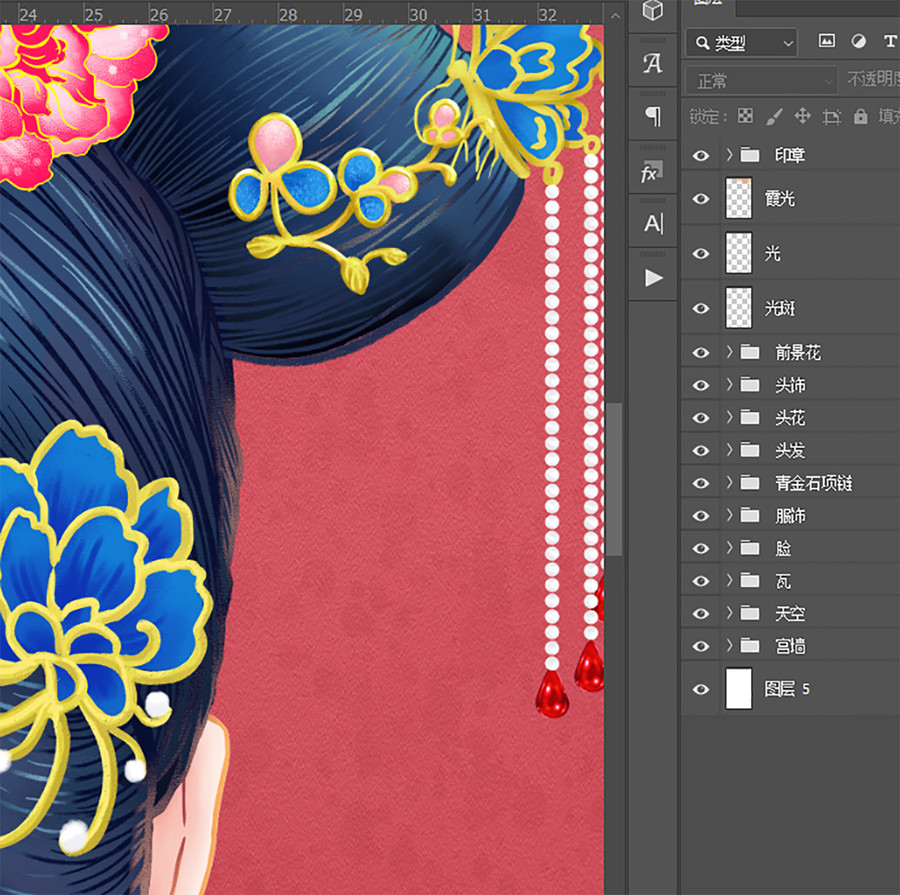Select 宫墙 group folder icon
This screenshot has width=900, height=895.
(750, 646)
